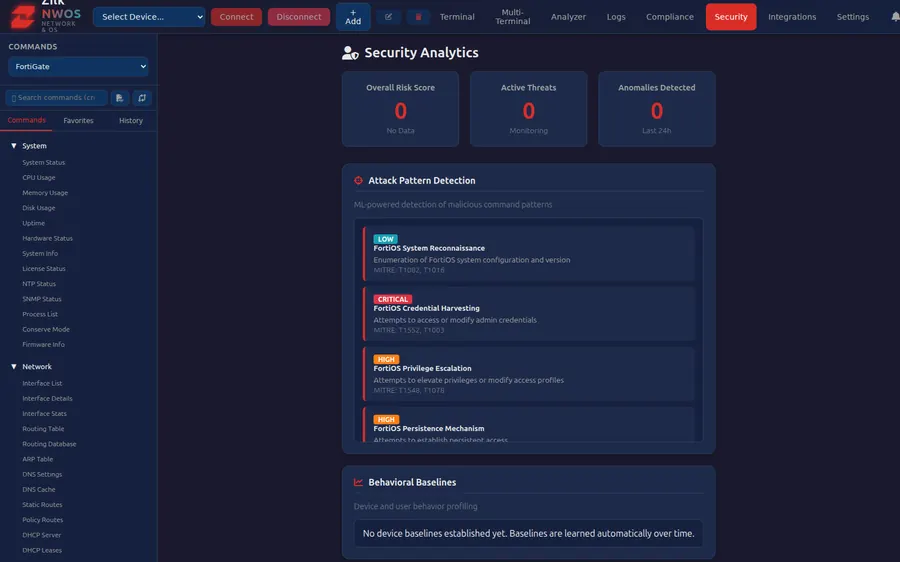Select the Interface Details command
900x562 pixels.
48,398
